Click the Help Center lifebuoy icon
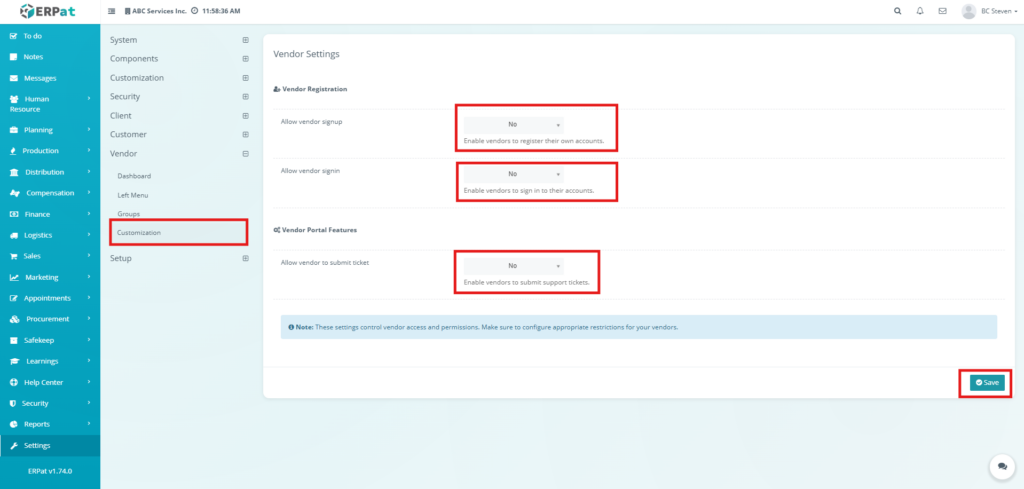The height and width of the screenshot is (489, 1024). coord(13,383)
